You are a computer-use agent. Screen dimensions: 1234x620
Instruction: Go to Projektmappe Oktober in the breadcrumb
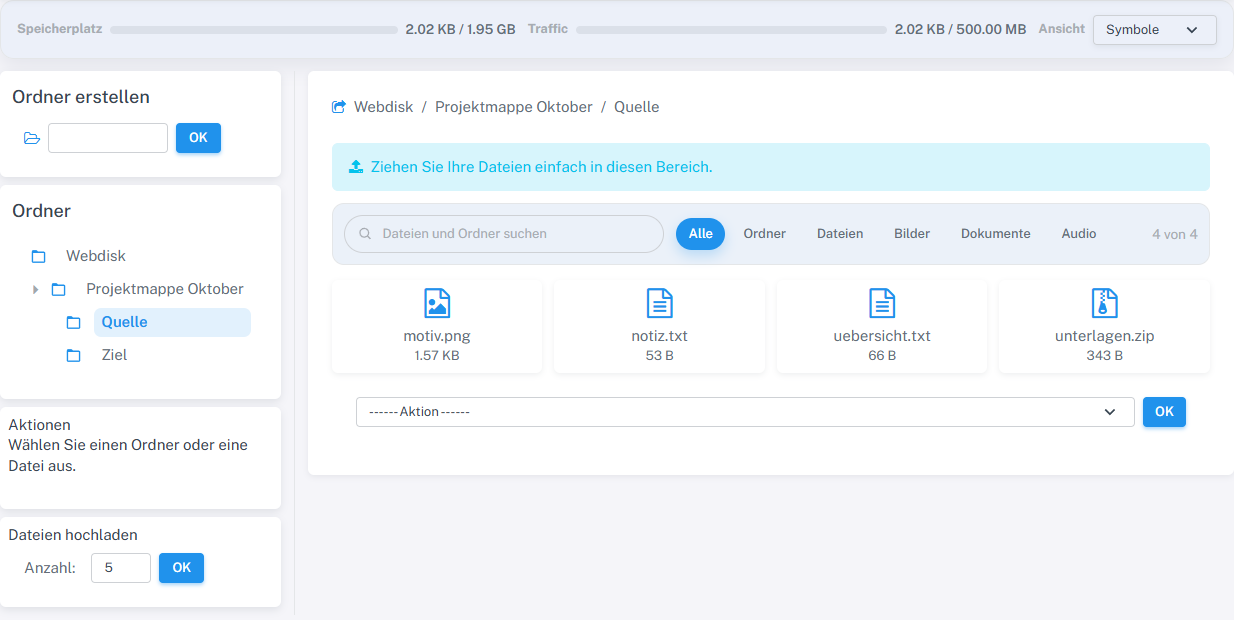click(514, 107)
